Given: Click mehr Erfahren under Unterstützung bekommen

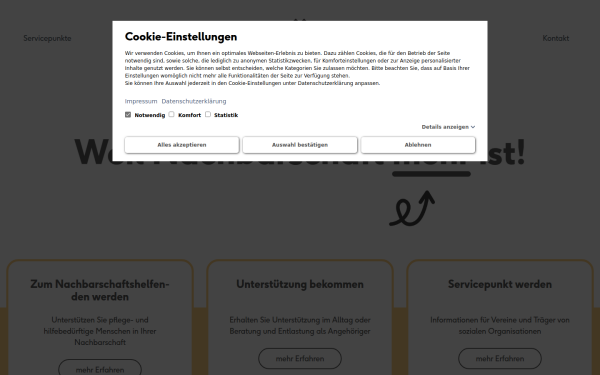Looking at the screenshot, I should click(300, 359).
